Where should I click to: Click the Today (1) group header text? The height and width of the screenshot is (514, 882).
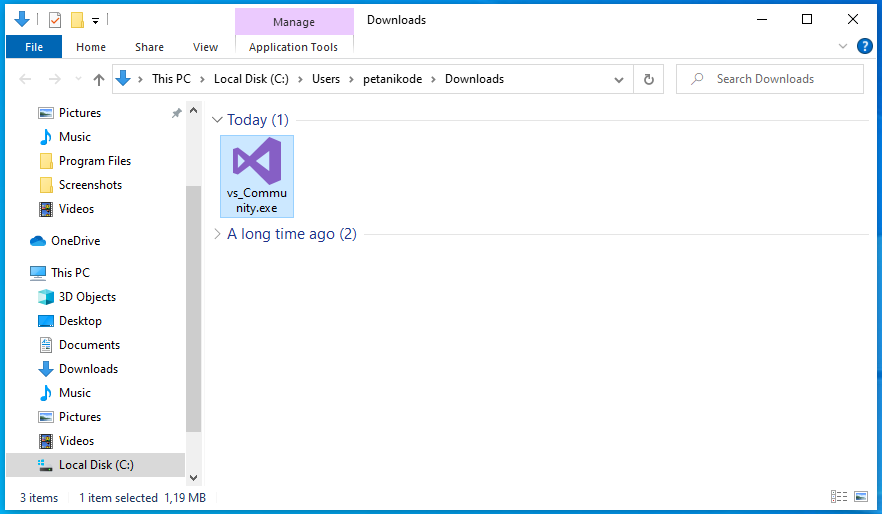pos(258,120)
